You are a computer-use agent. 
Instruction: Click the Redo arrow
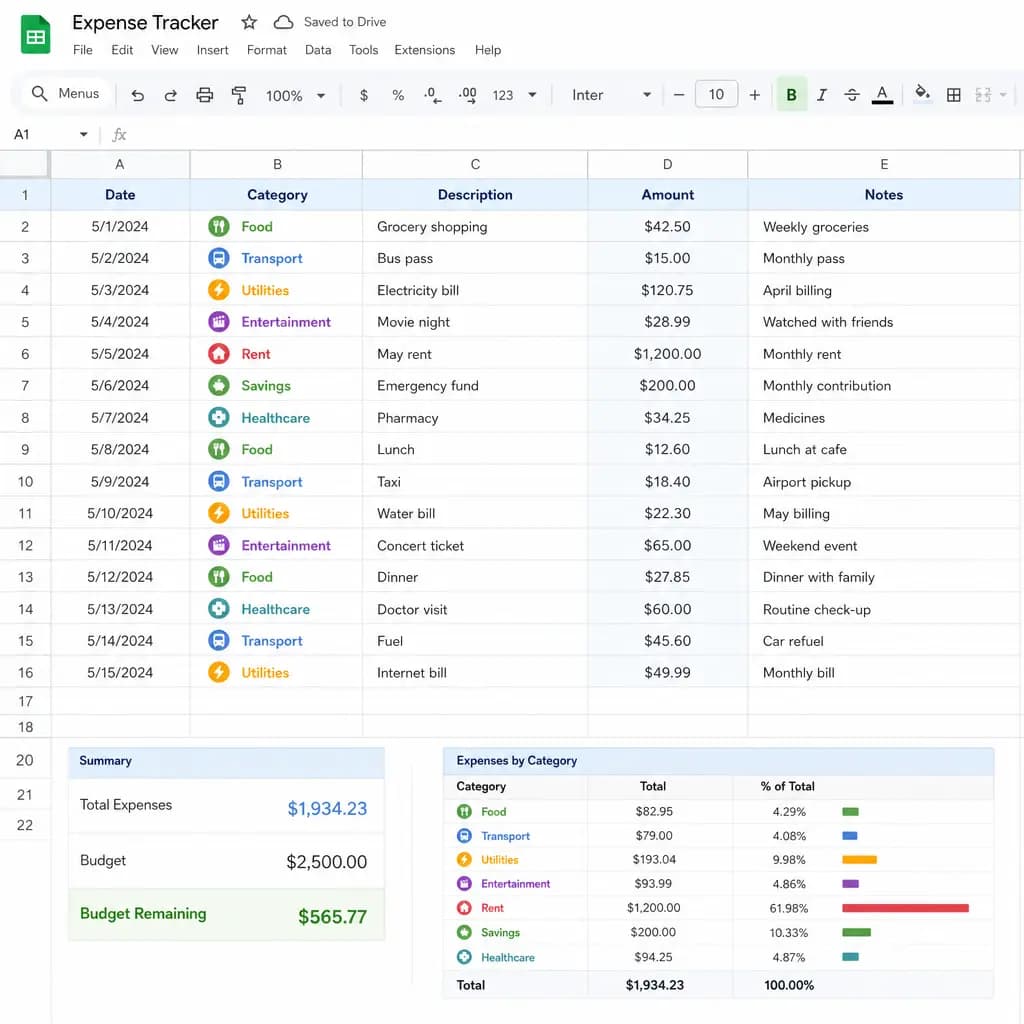pyautogui.click(x=170, y=95)
